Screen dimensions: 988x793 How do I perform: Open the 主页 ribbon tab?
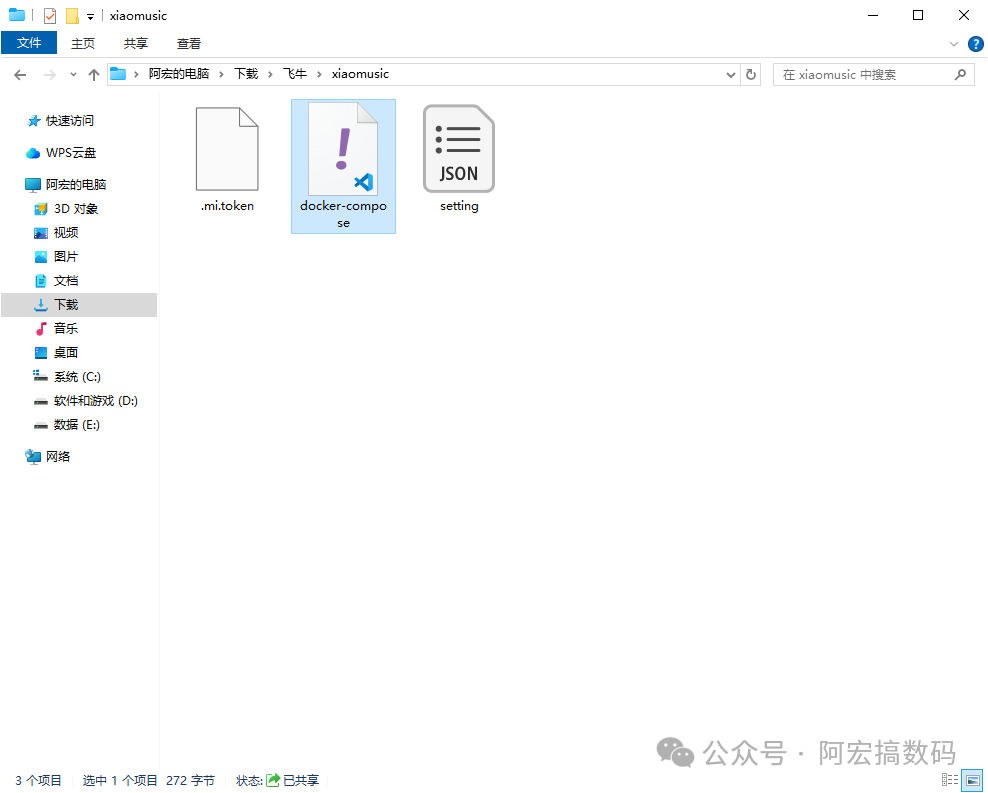[x=83, y=43]
